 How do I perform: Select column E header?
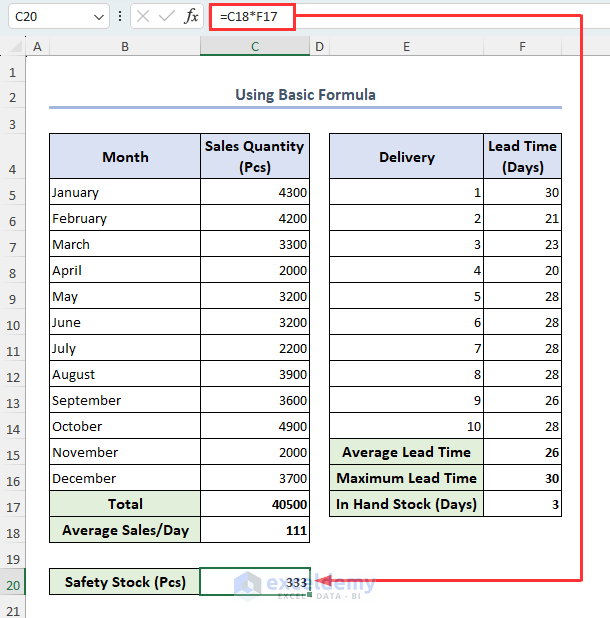(x=406, y=47)
